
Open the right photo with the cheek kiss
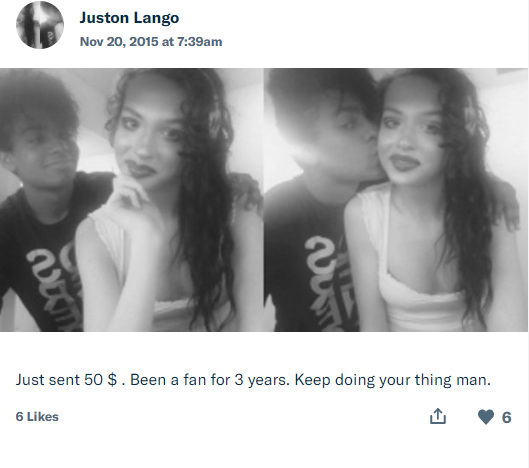(396, 200)
